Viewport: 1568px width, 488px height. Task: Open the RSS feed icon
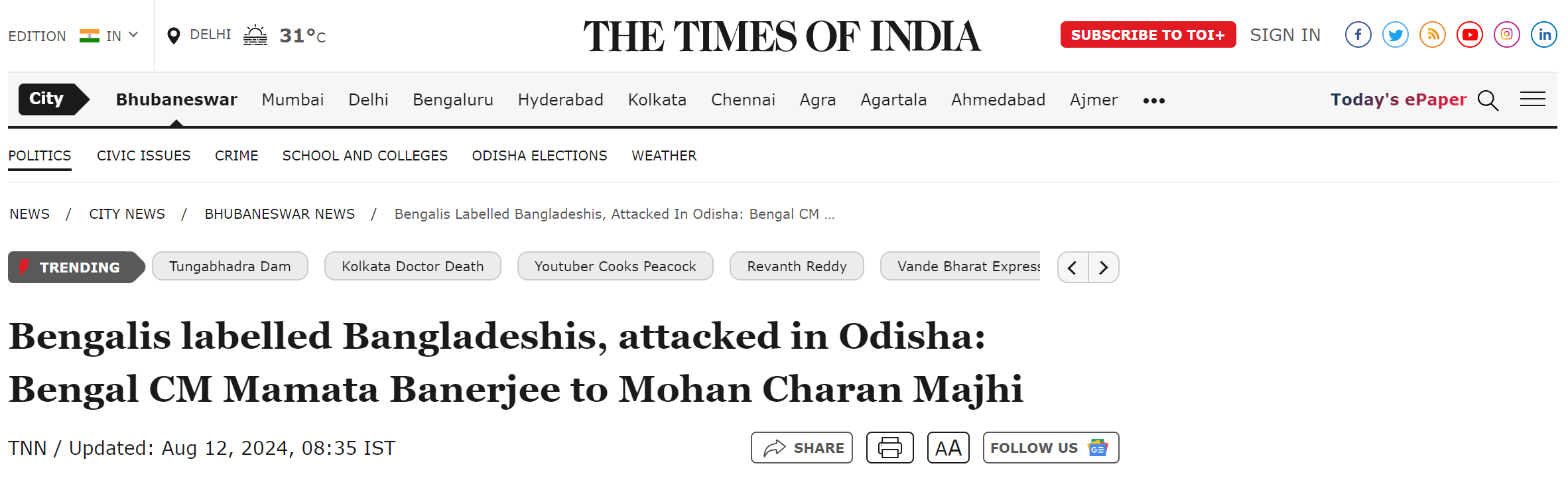click(1432, 34)
